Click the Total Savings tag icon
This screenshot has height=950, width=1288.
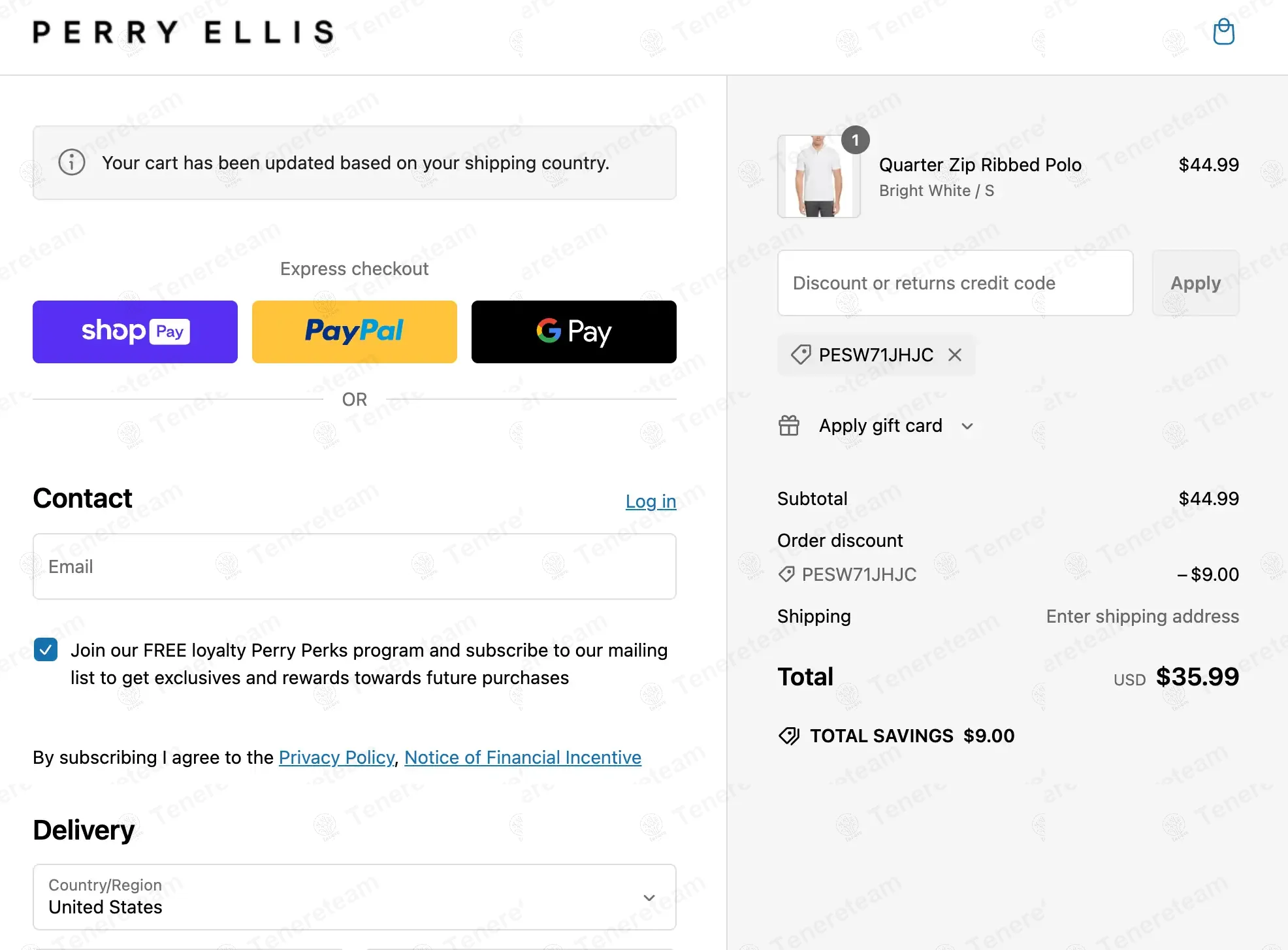tap(789, 736)
